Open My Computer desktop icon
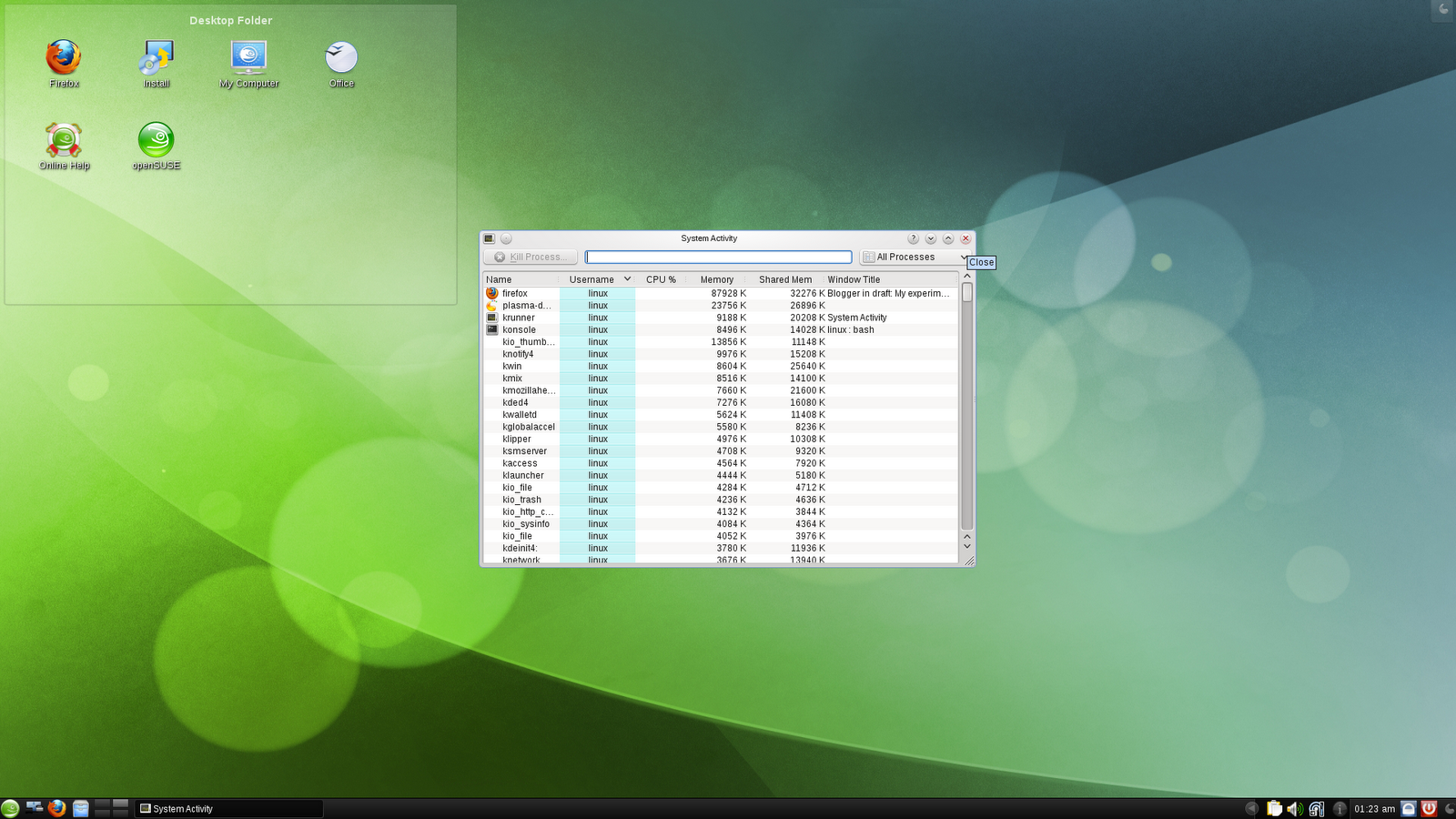 click(x=247, y=55)
